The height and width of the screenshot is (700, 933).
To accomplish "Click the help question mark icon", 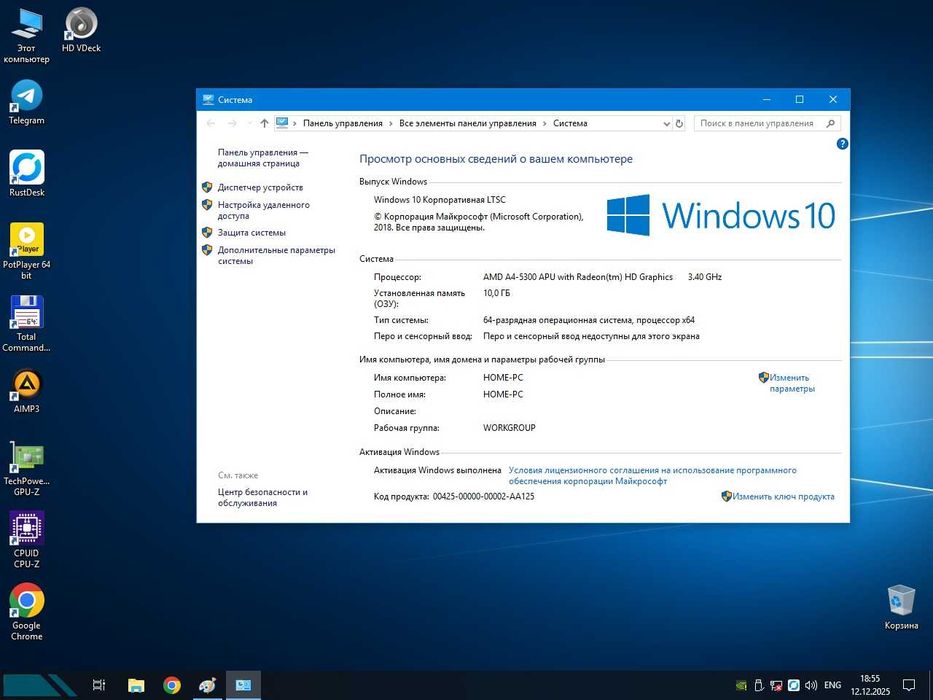I will (842, 143).
